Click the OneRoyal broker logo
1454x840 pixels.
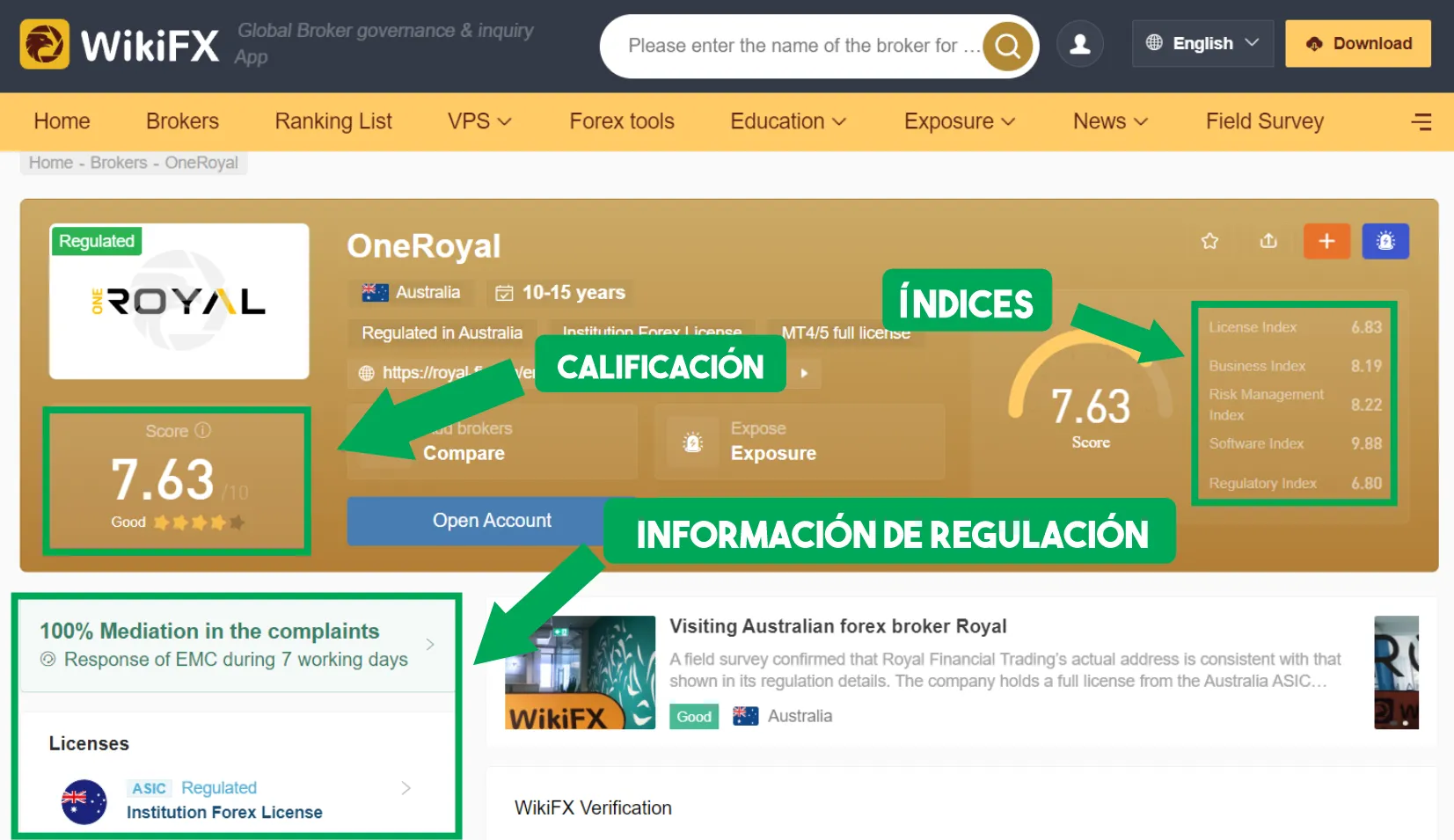179,302
